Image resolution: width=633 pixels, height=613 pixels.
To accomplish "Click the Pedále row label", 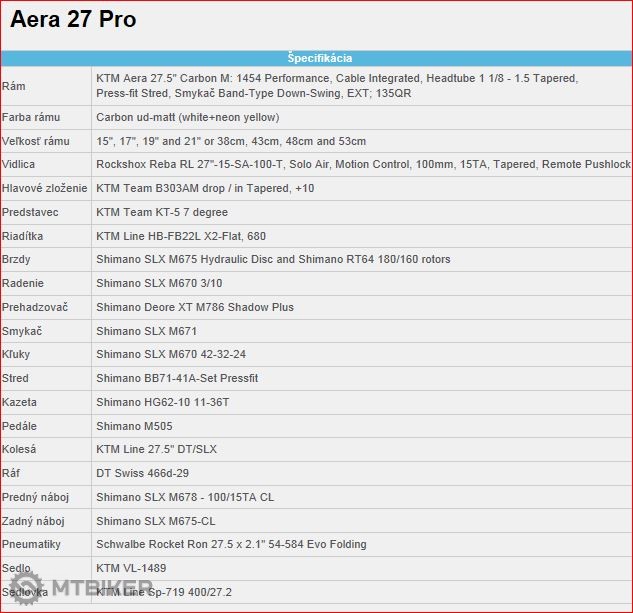I will pyautogui.click(x=20, y=426).
